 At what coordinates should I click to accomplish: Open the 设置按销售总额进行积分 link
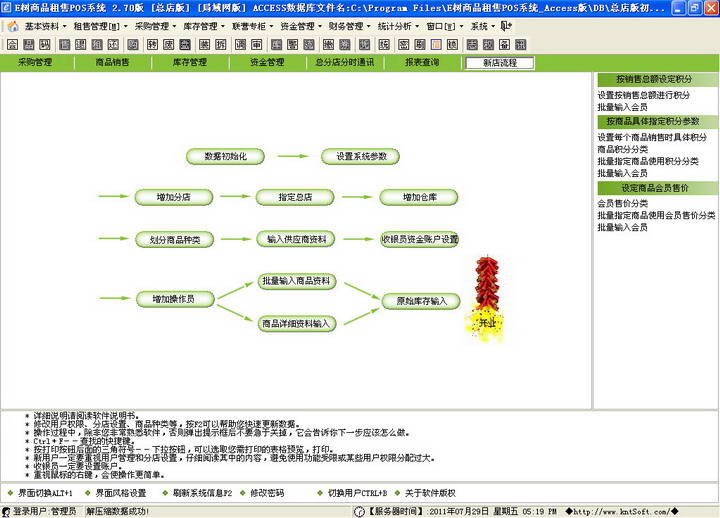[x=643, y=95]
